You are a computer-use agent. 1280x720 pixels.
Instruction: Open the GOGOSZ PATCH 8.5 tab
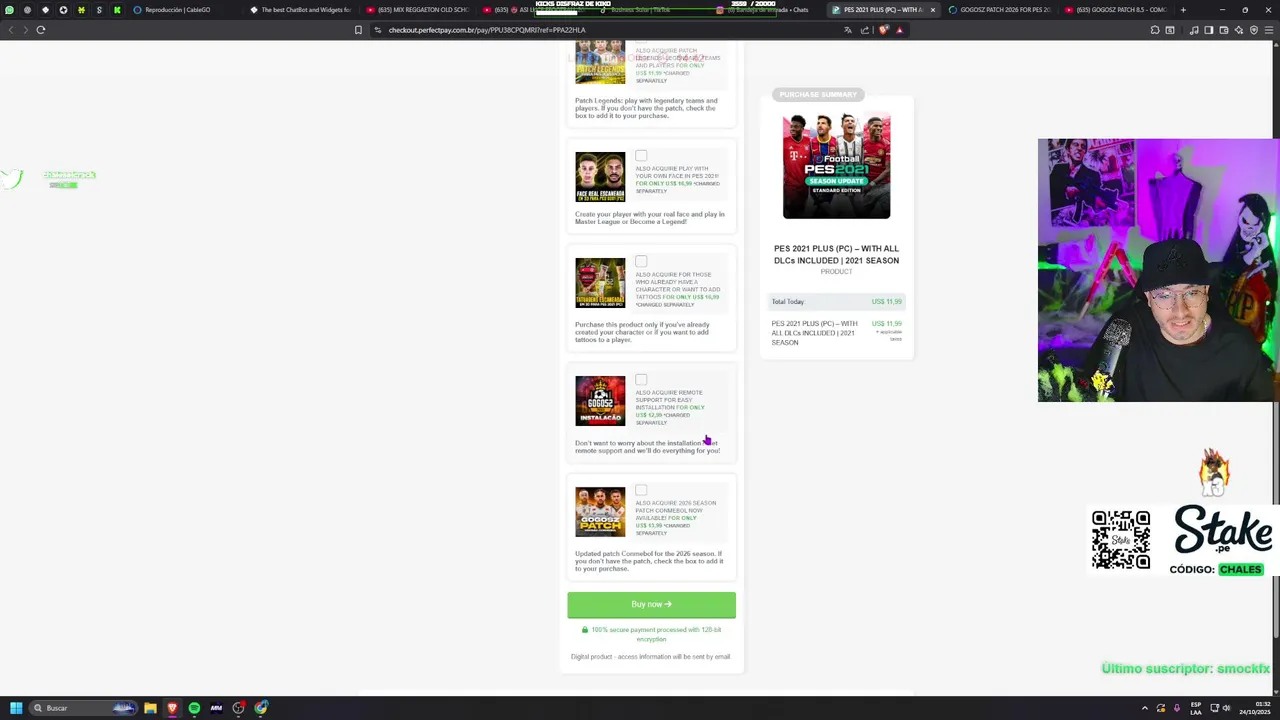tap(1115, 10)
